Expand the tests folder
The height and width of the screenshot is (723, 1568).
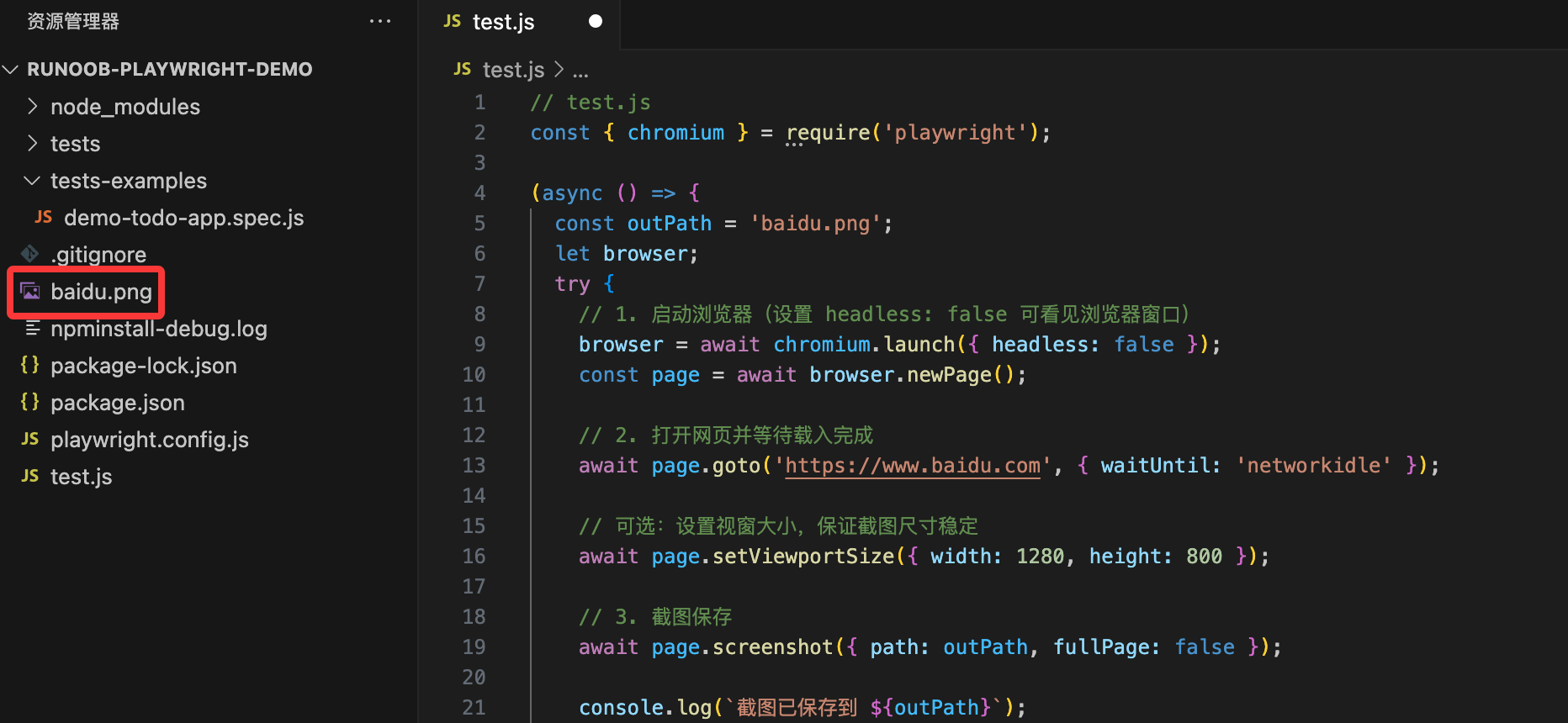pos(32,143)
